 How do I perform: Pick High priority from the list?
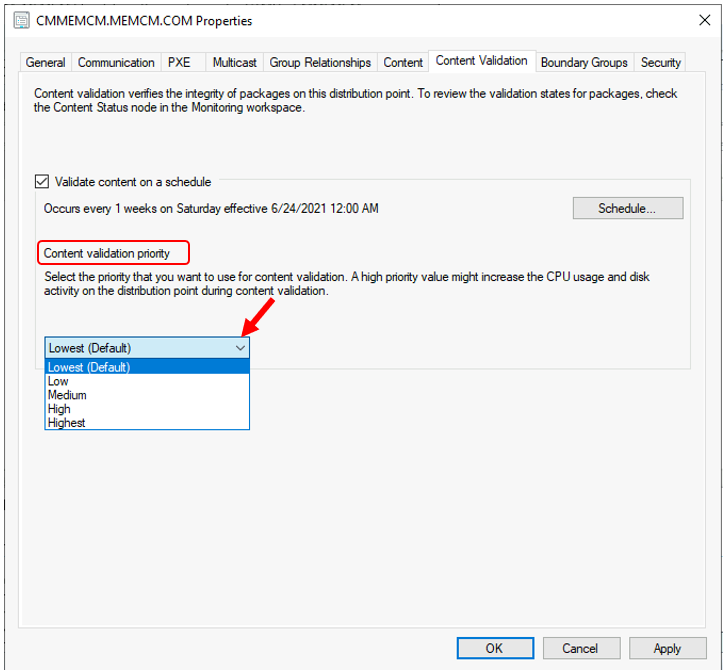pyautogui.click(x=147, y=409)
